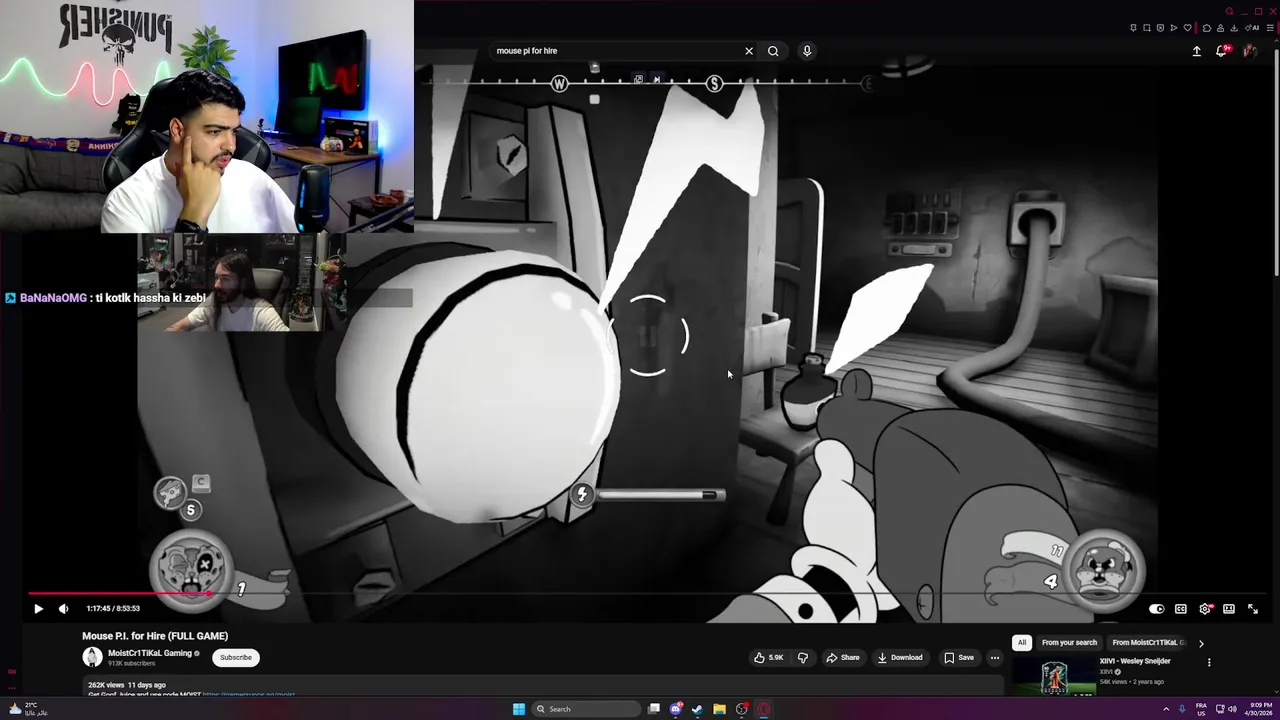Open browser downloads icon
The height and width of the screenshot is (720, 1280).
[x=1234, y=28]
